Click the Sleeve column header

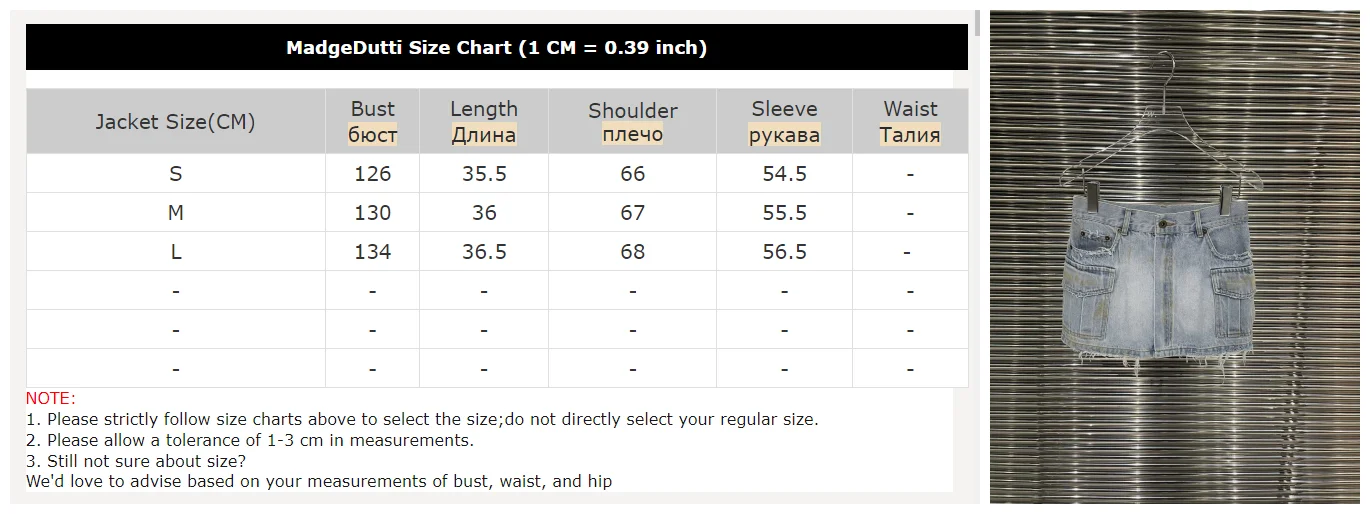tap(784, 121)
